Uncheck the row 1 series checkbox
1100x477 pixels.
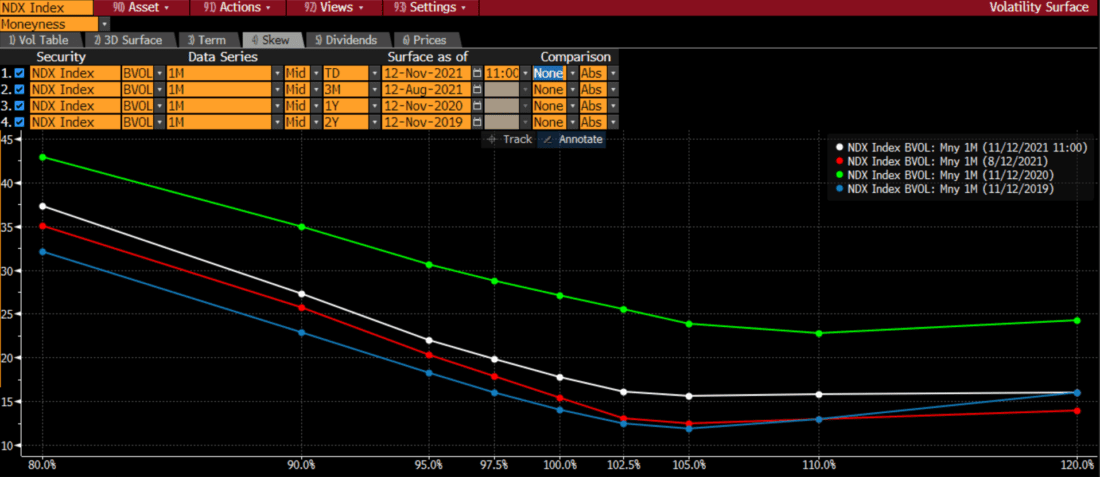click(x=20, y=73)
